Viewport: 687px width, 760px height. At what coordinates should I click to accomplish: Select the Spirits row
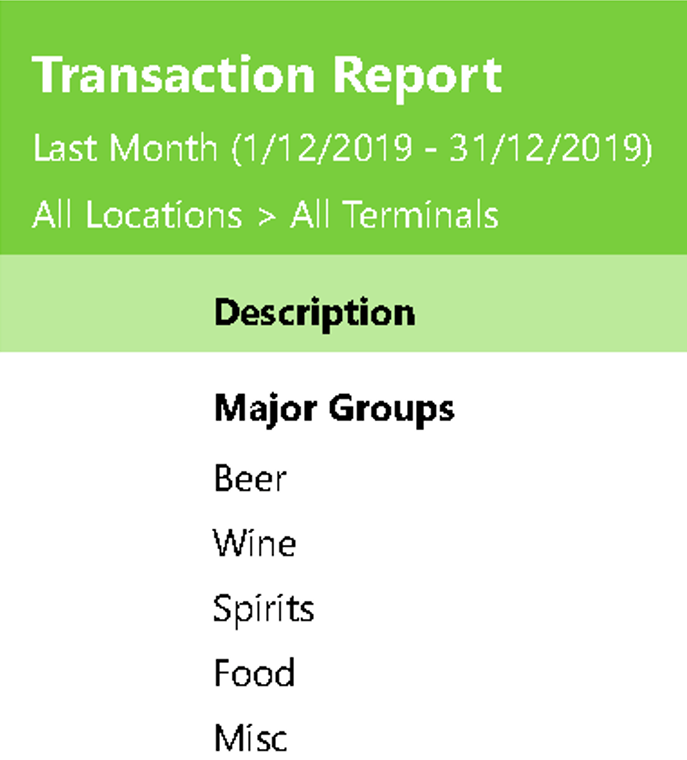click(263, 608)
